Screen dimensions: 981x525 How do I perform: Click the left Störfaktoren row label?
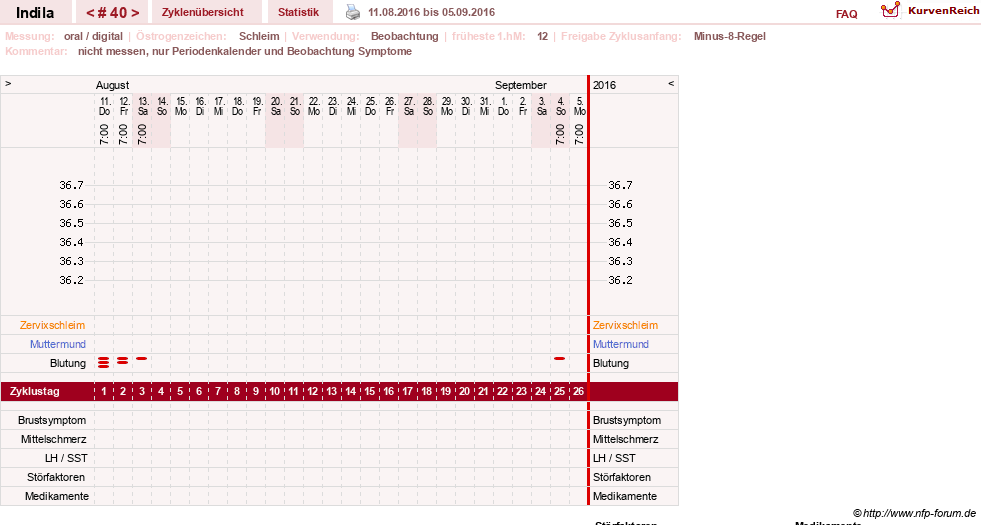(56, 477)
